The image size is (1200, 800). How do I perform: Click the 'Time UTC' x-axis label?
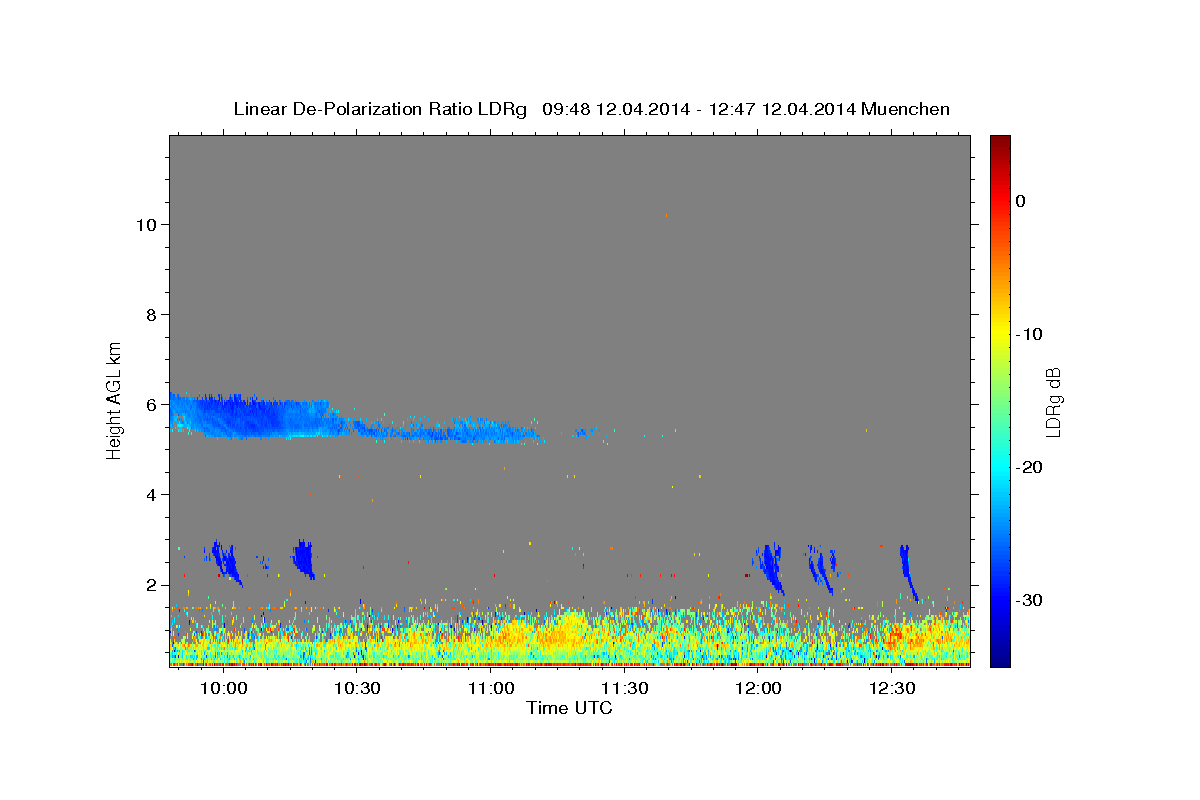569,708
